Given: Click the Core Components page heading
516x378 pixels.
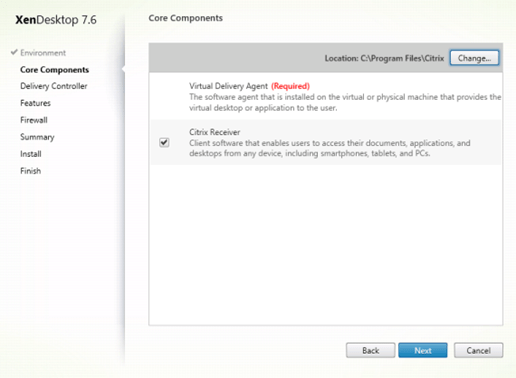Looking at the screenshot, I should (185, 18).
